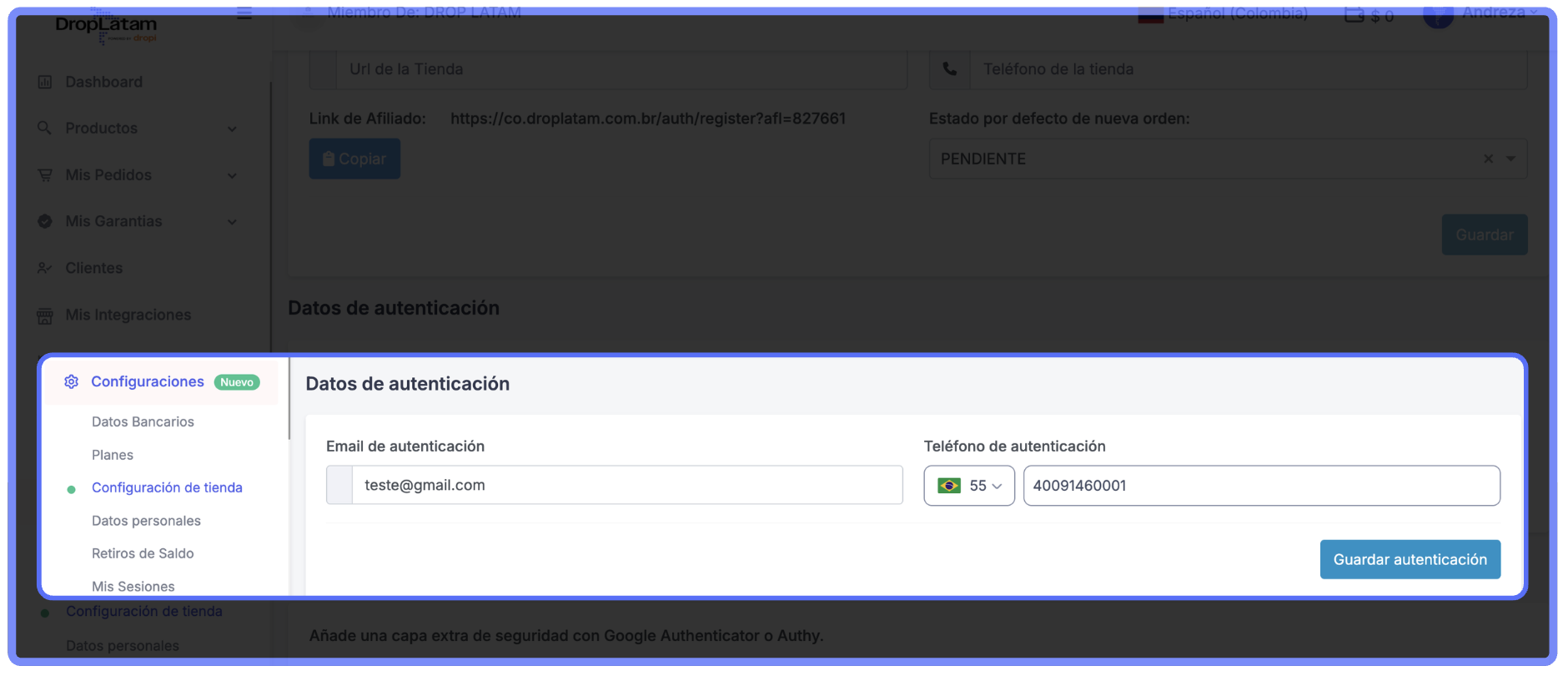Click the Mis Garantías badge icon
The height and width of the screenshot is (676, 1568).
[x=45, y=221]
